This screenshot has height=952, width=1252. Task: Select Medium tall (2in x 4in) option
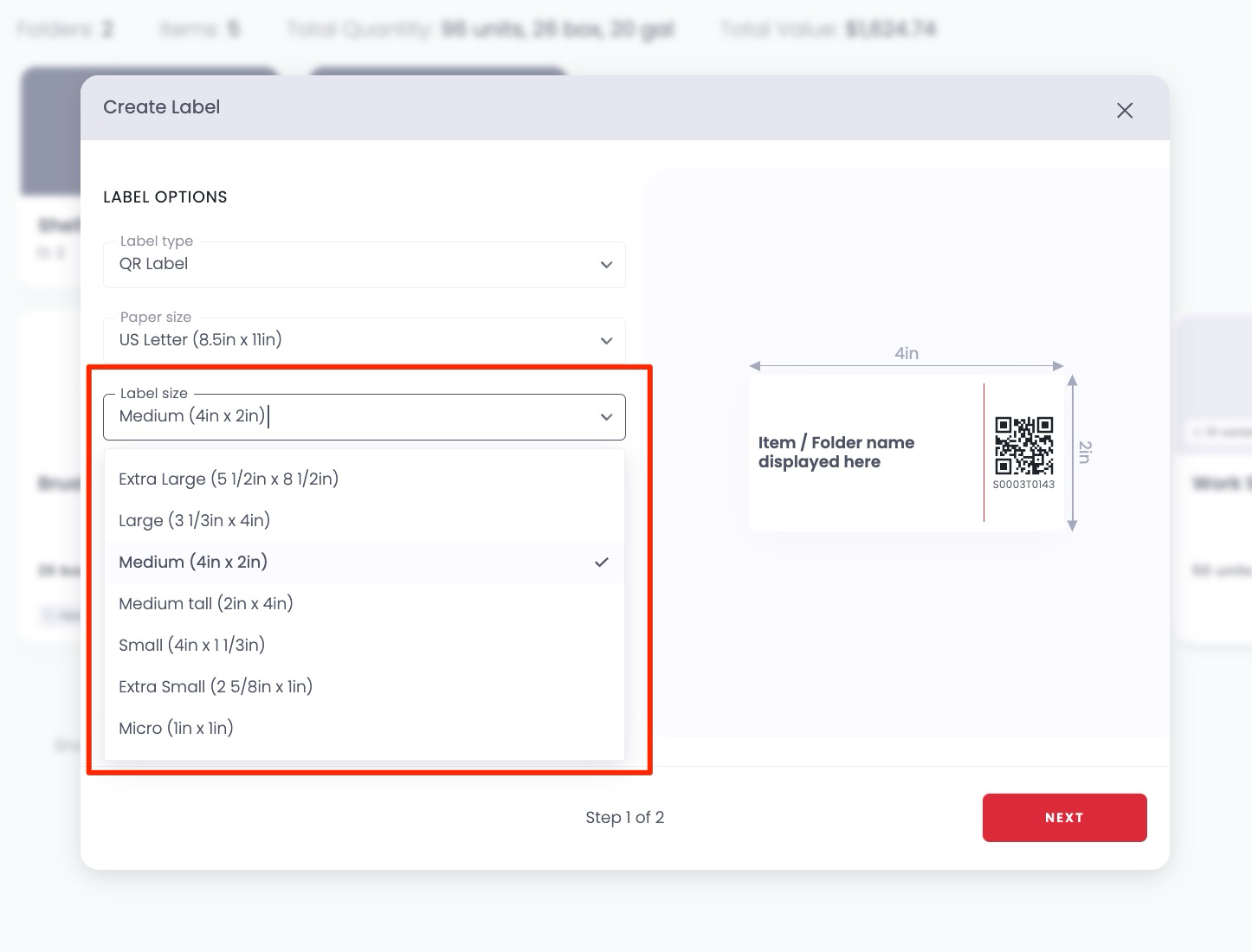click(x=206, y=604)
